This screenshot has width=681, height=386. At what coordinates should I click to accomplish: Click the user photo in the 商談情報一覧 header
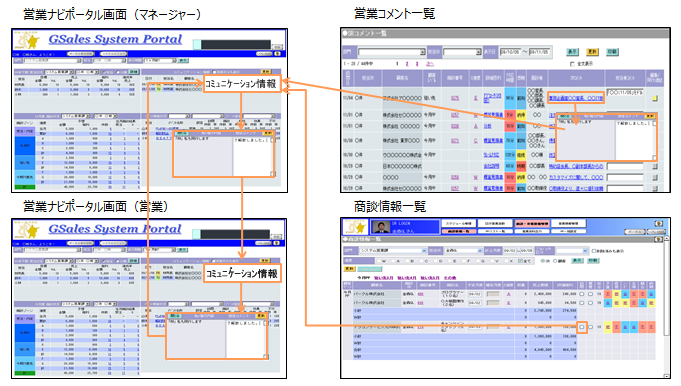tap(380, 227)
